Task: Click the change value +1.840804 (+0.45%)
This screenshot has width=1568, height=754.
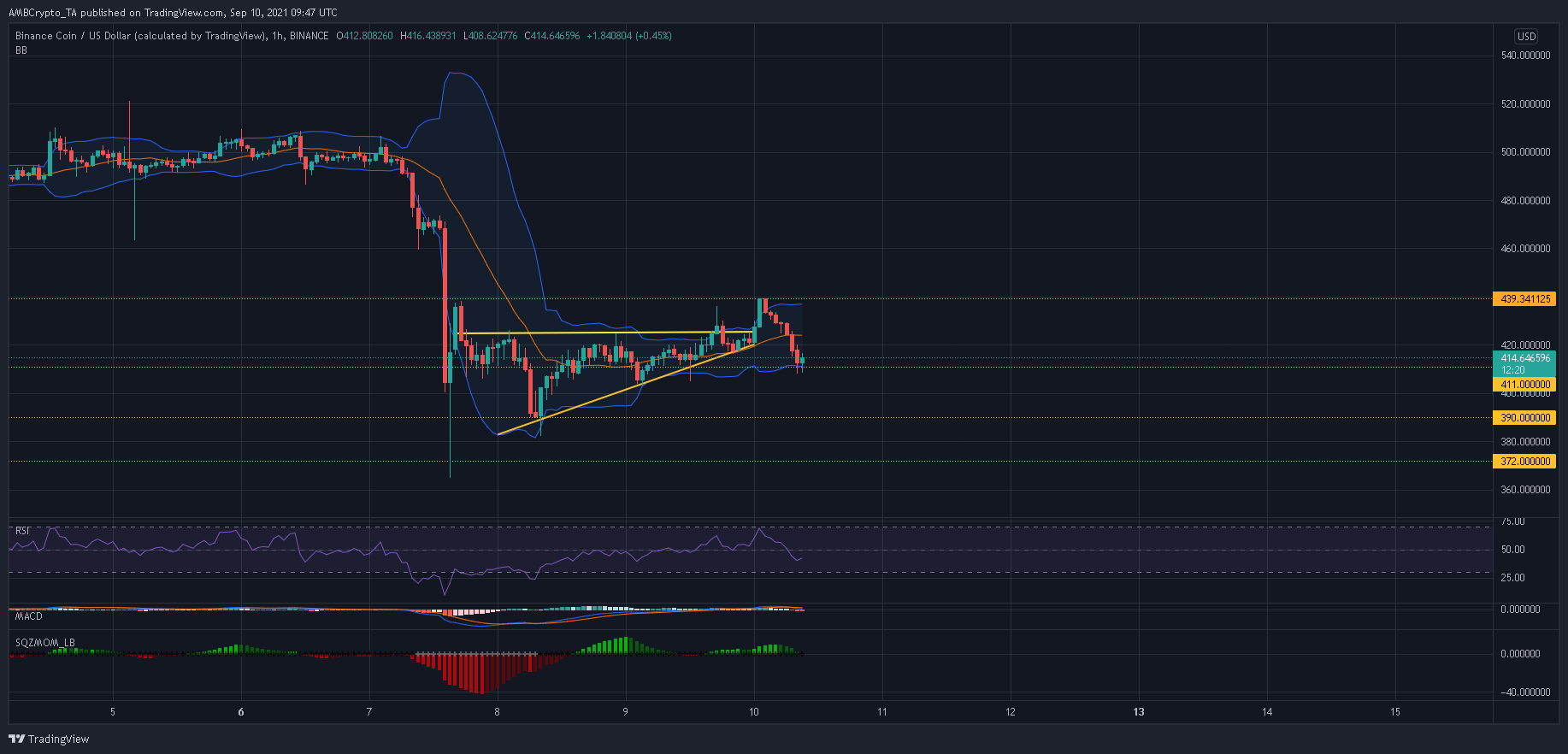Action: (629, 36)
